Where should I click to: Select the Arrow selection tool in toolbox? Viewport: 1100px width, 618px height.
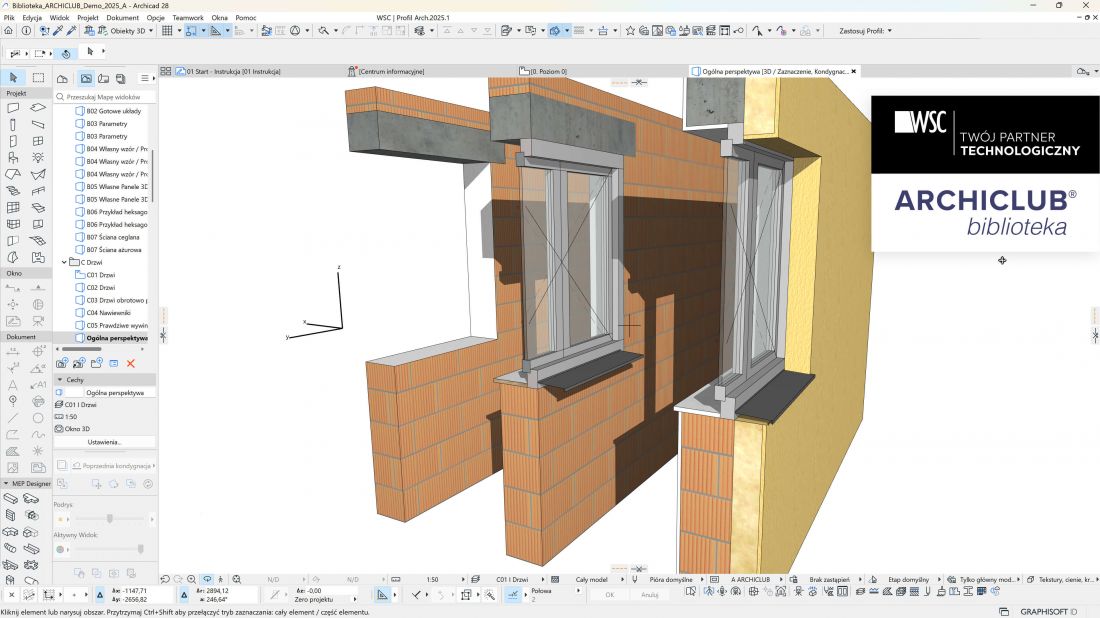(x=13, y=78)
